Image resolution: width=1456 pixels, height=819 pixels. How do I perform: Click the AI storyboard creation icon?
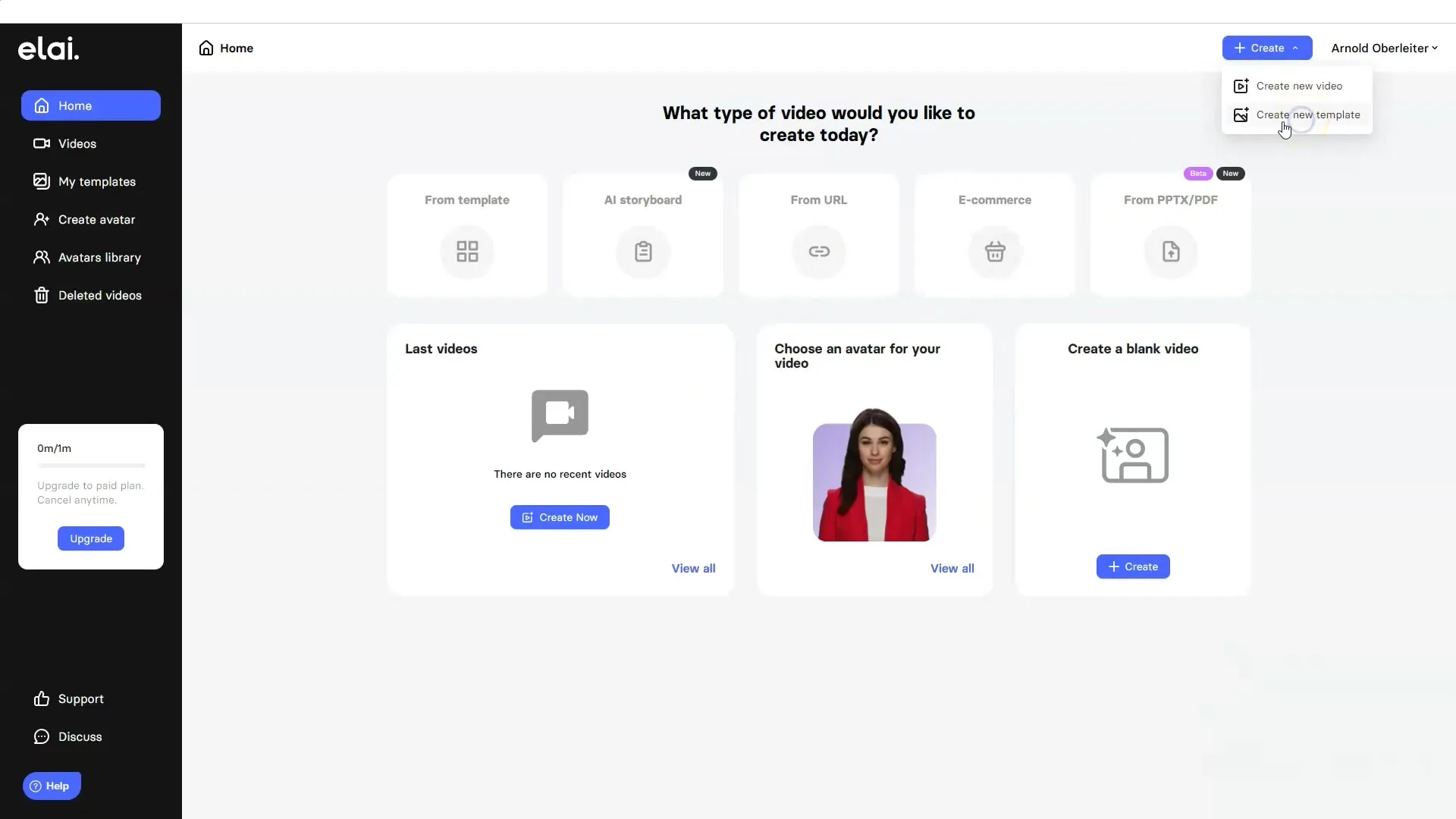coord(642,251)
